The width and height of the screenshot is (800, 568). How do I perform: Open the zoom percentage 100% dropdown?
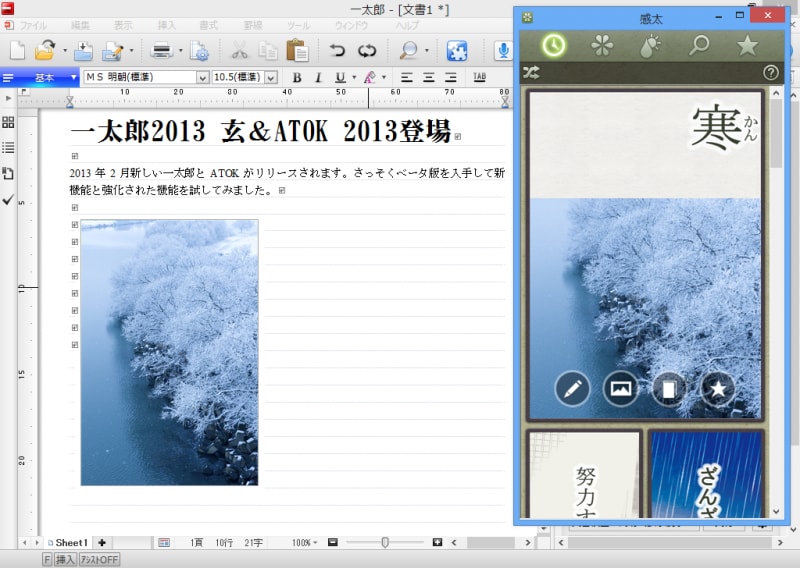click(305, 542)
